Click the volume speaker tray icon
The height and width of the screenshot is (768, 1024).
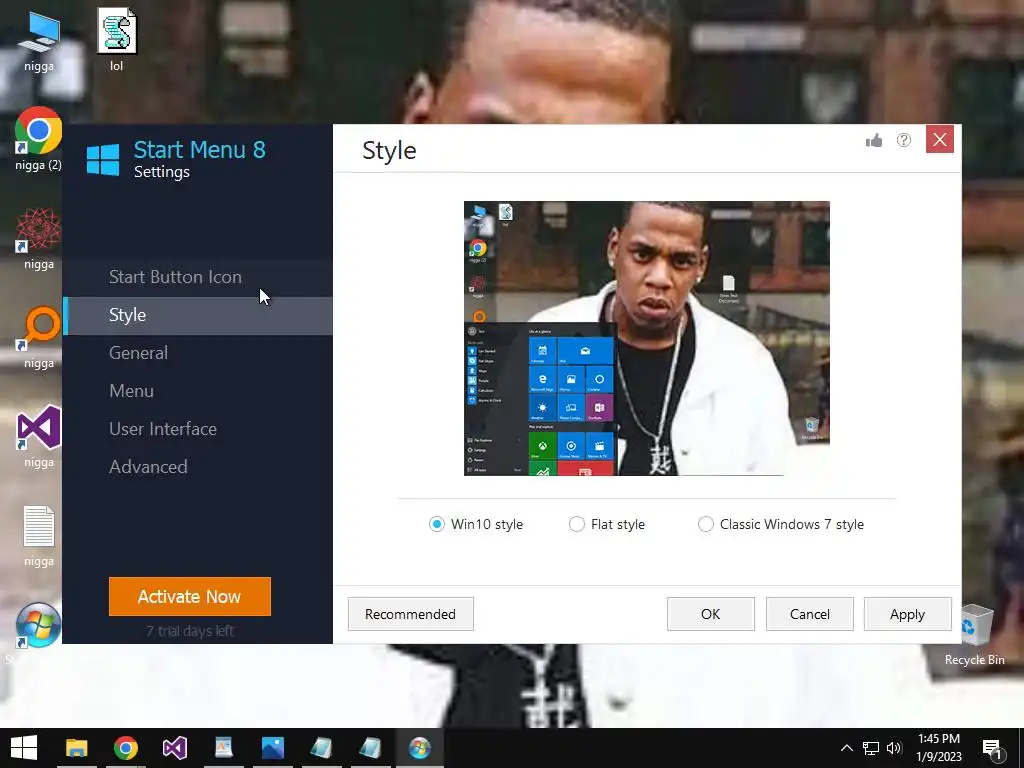(894, 748)
